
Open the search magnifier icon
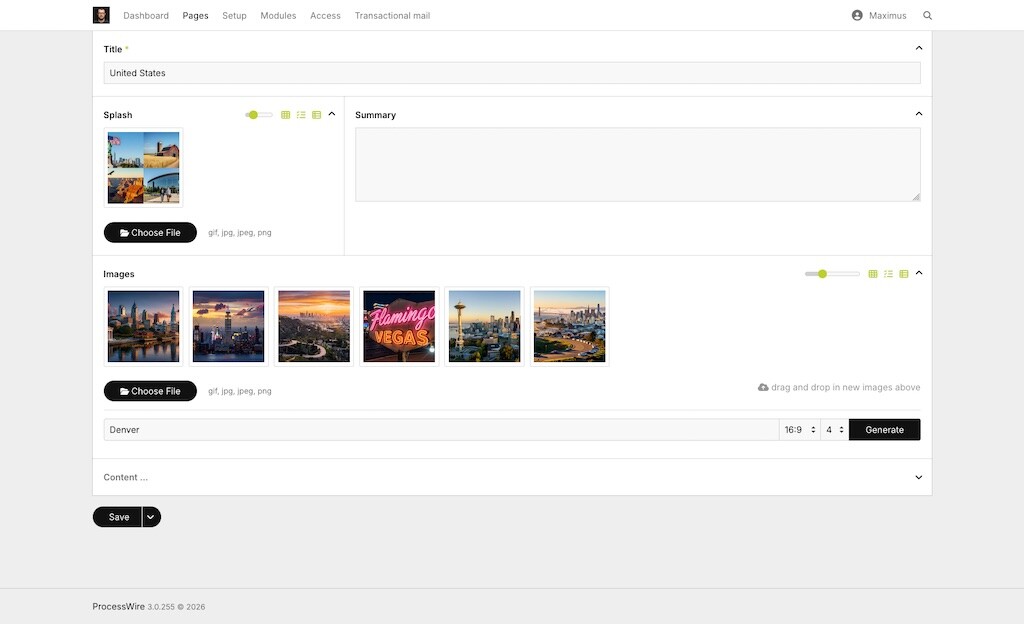(x=927, y=16)
